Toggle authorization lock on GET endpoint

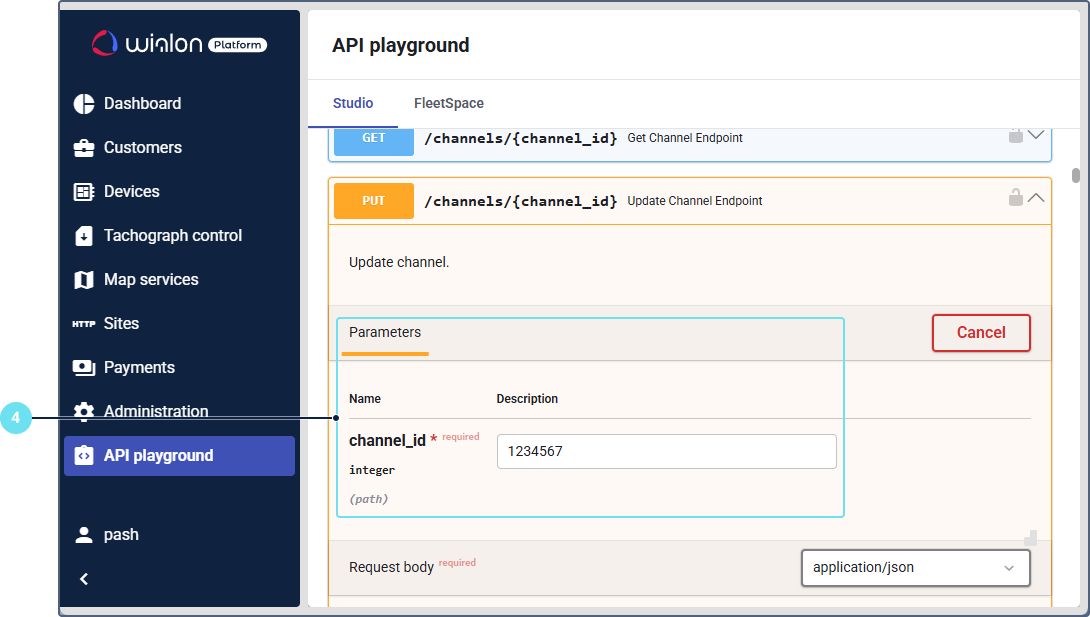pos(1015,135)
